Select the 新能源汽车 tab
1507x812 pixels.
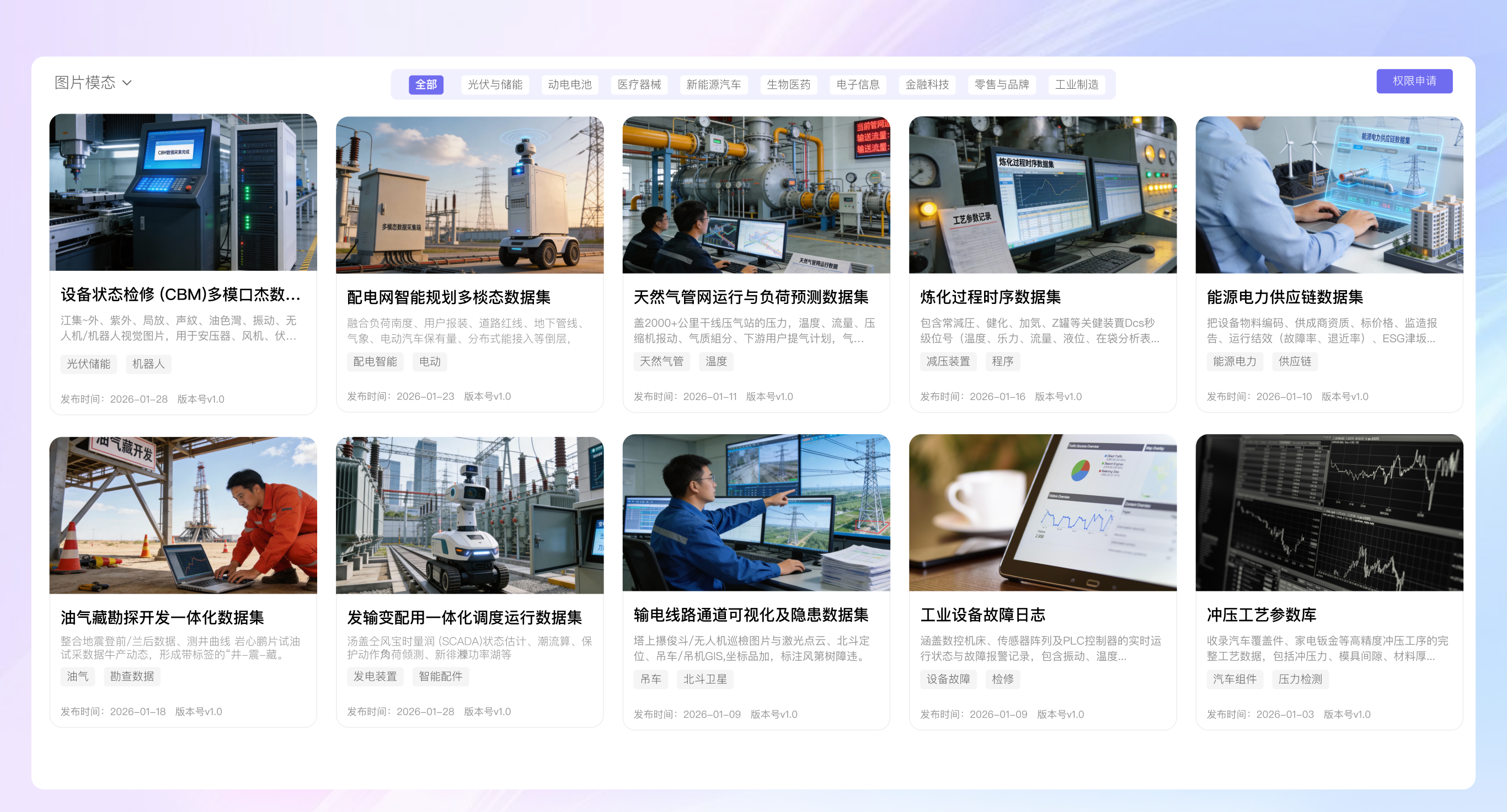pyautogui.click(x=713, y=84)
